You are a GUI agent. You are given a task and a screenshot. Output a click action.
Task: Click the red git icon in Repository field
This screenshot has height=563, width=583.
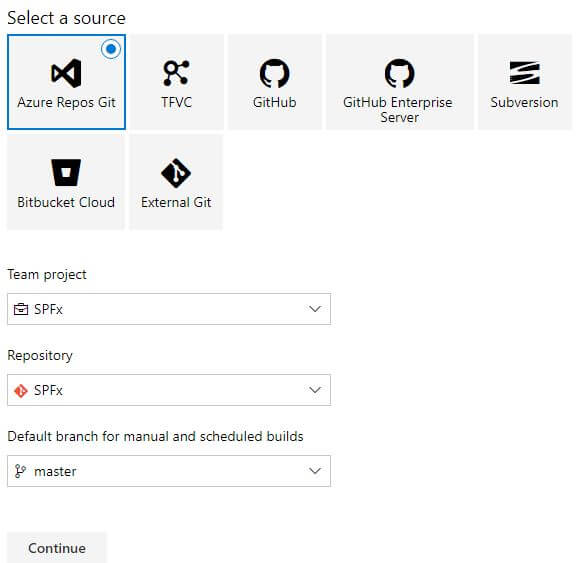pyautogui.click(x=20, y=390)
